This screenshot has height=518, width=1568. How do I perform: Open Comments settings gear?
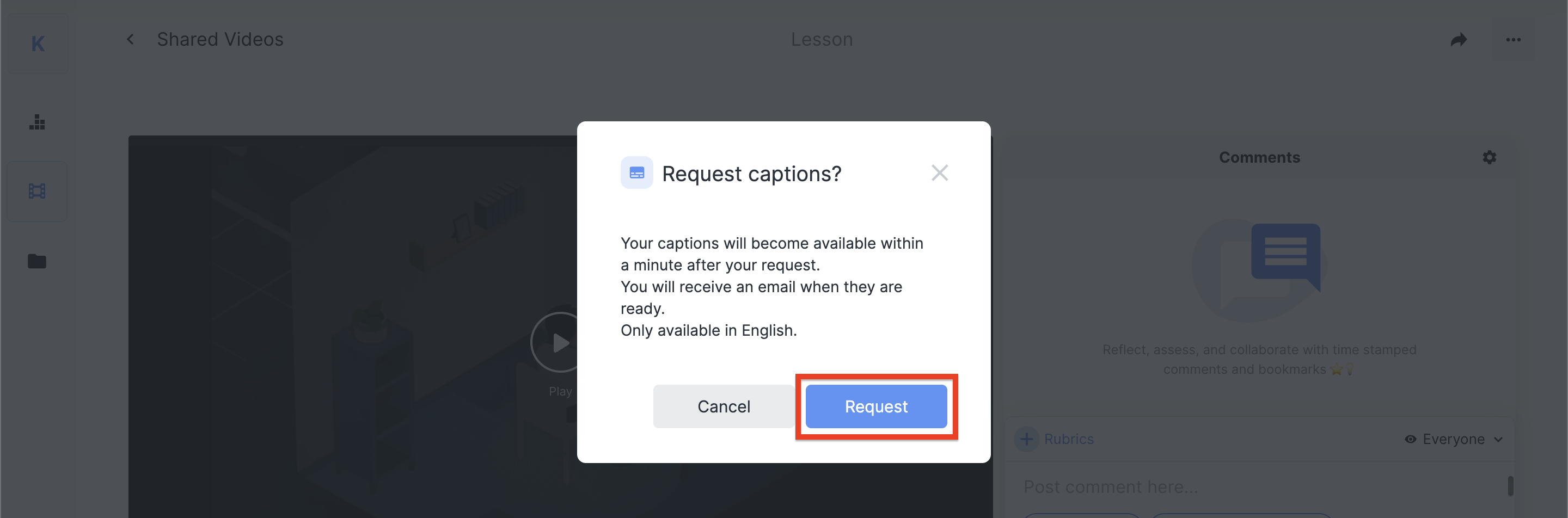coord(1489,157)
